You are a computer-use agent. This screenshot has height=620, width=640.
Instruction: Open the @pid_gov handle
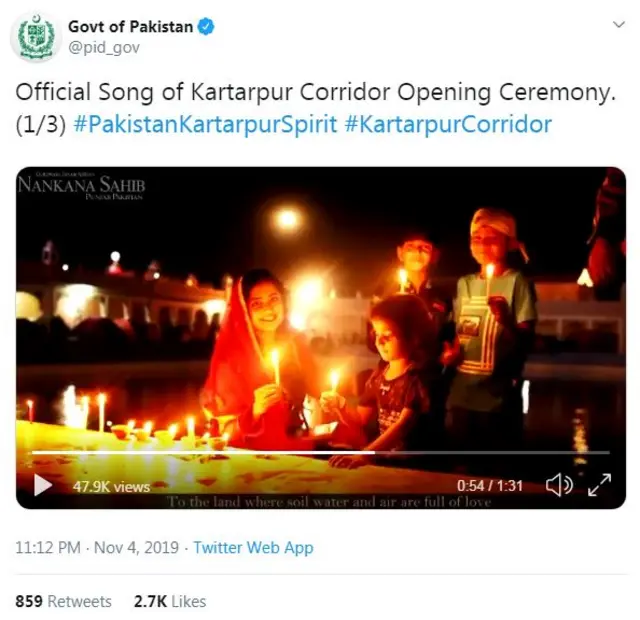click(x=104, y=48)
